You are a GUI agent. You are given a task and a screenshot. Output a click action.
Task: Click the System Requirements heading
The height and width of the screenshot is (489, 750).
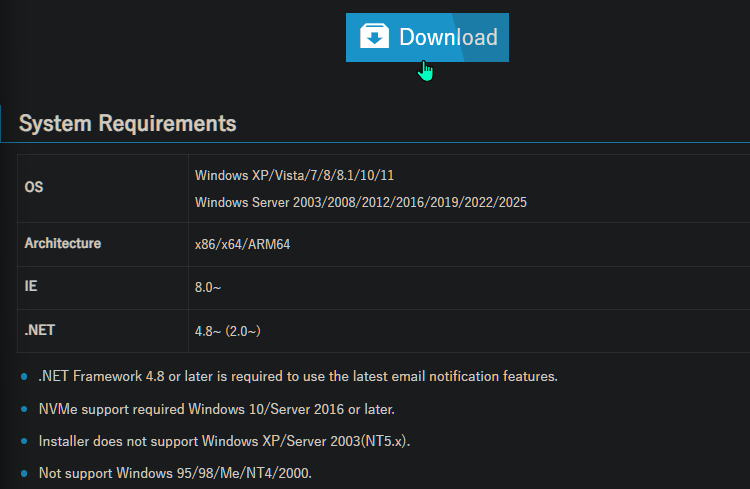point(128,124)
